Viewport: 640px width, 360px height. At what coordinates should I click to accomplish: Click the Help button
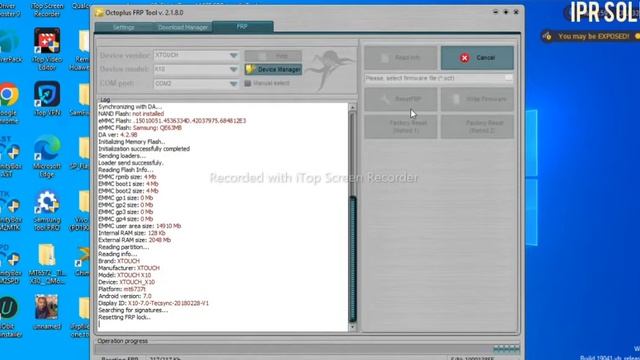click(273, 56)
